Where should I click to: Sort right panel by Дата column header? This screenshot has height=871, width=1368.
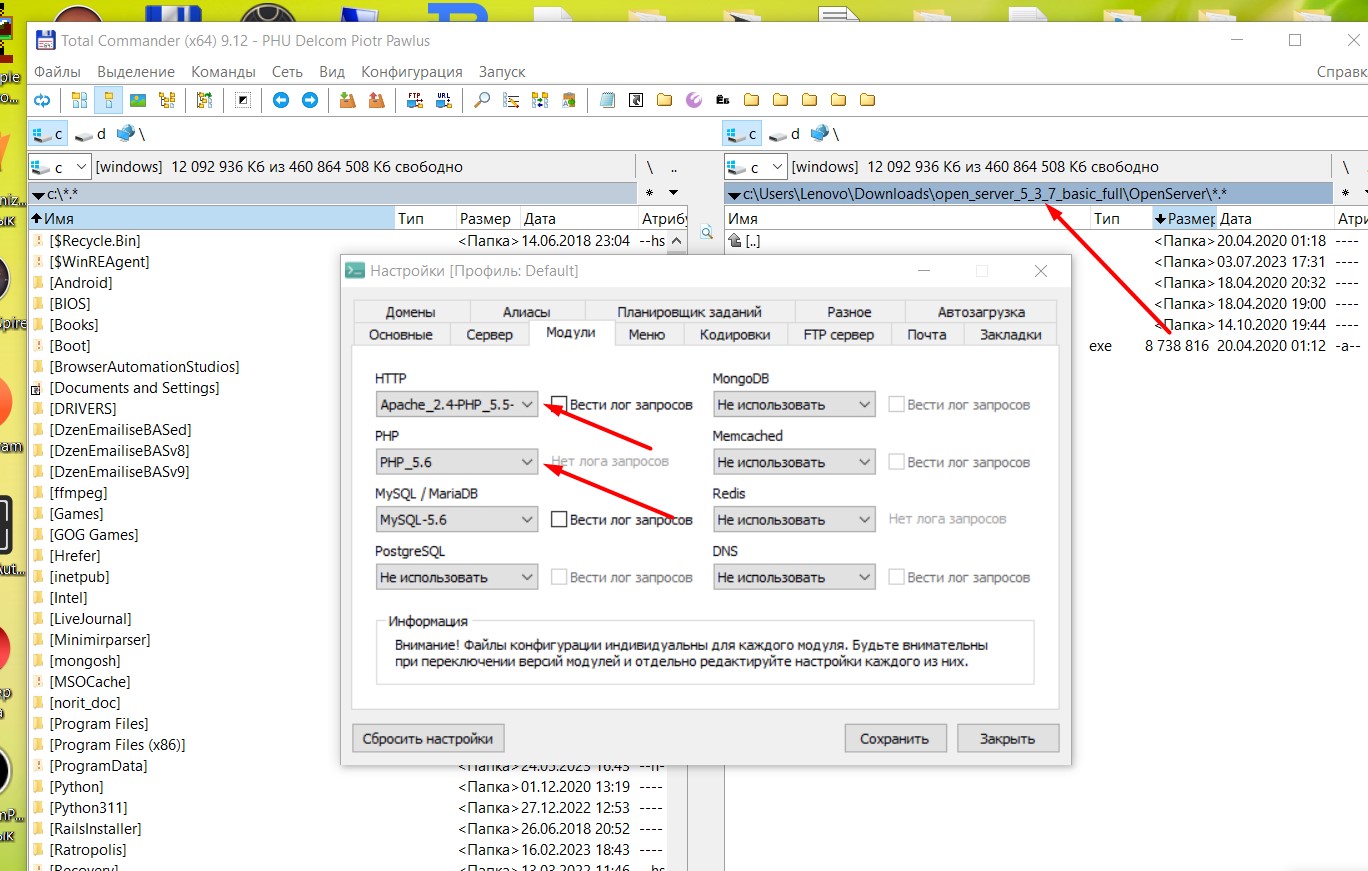click(x=1275, y=218)
